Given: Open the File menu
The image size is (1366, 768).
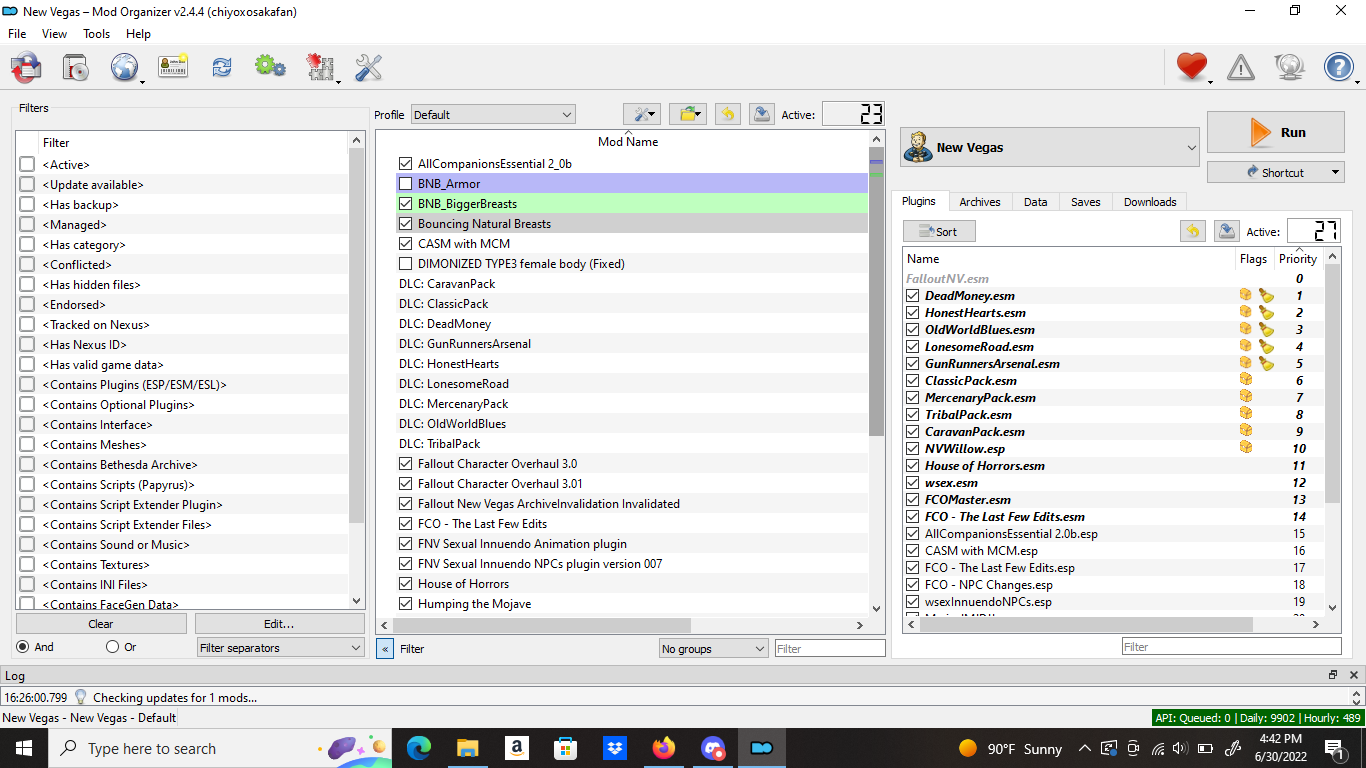Looking at the screenshot, I should tap(17, 34).
